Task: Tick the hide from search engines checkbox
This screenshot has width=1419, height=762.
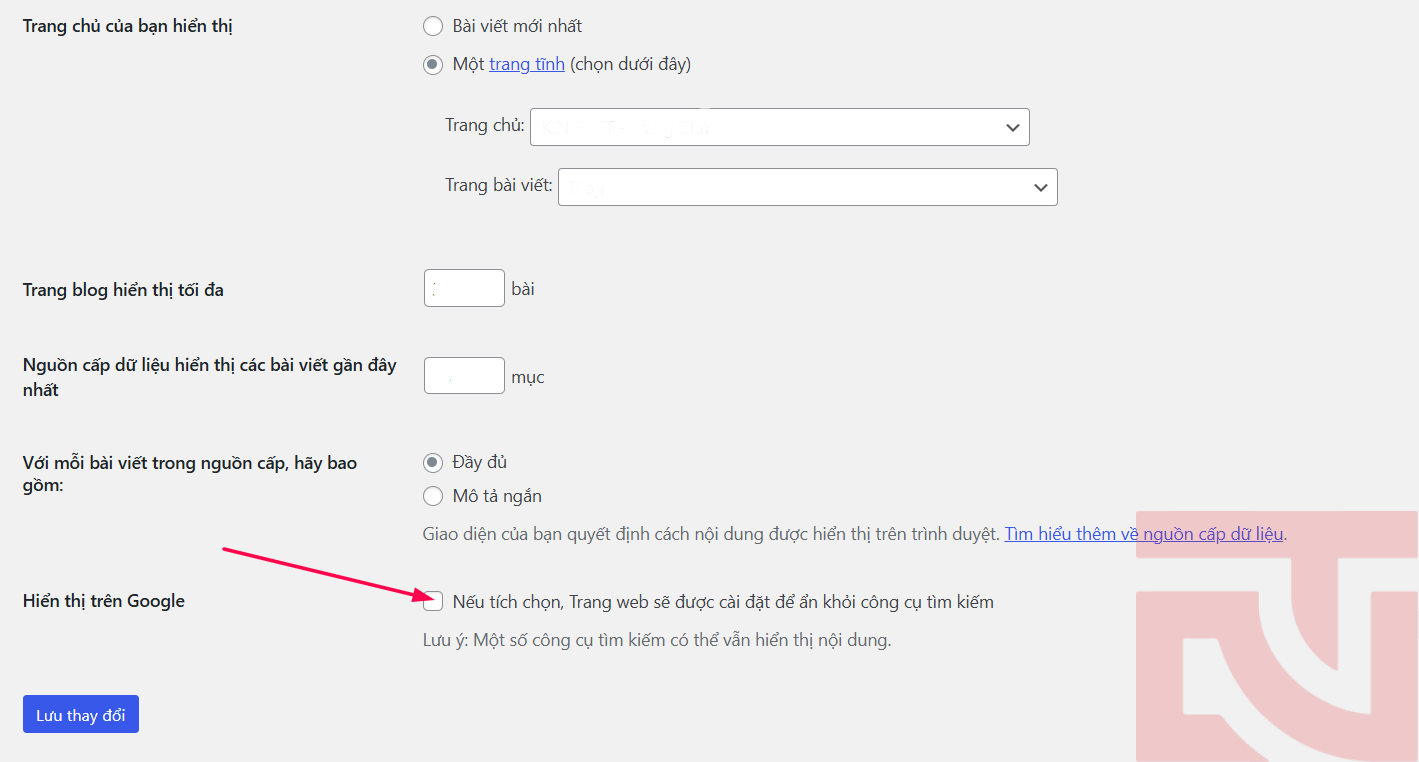Action: pos(433,602)
